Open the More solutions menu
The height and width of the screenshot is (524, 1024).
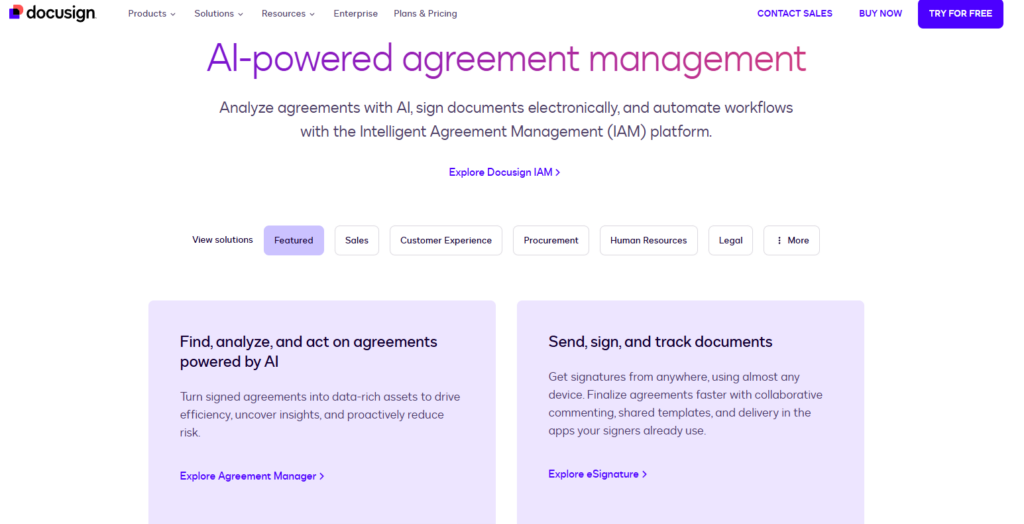coord(792,240)
